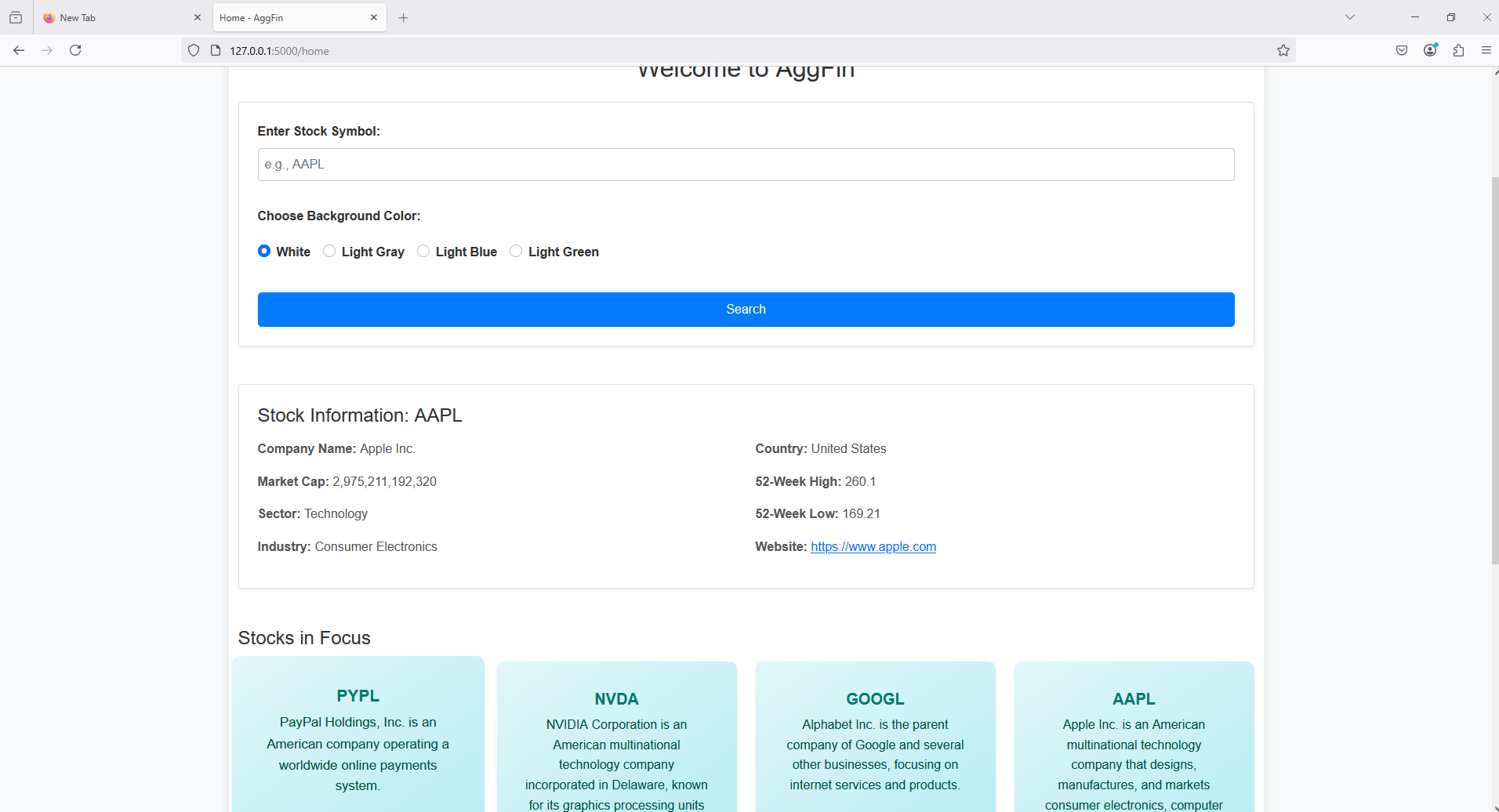The width and height of the screenshot is (1499, 812).
Task: Click the 52-Week High value 260.1
Action: 860,482
